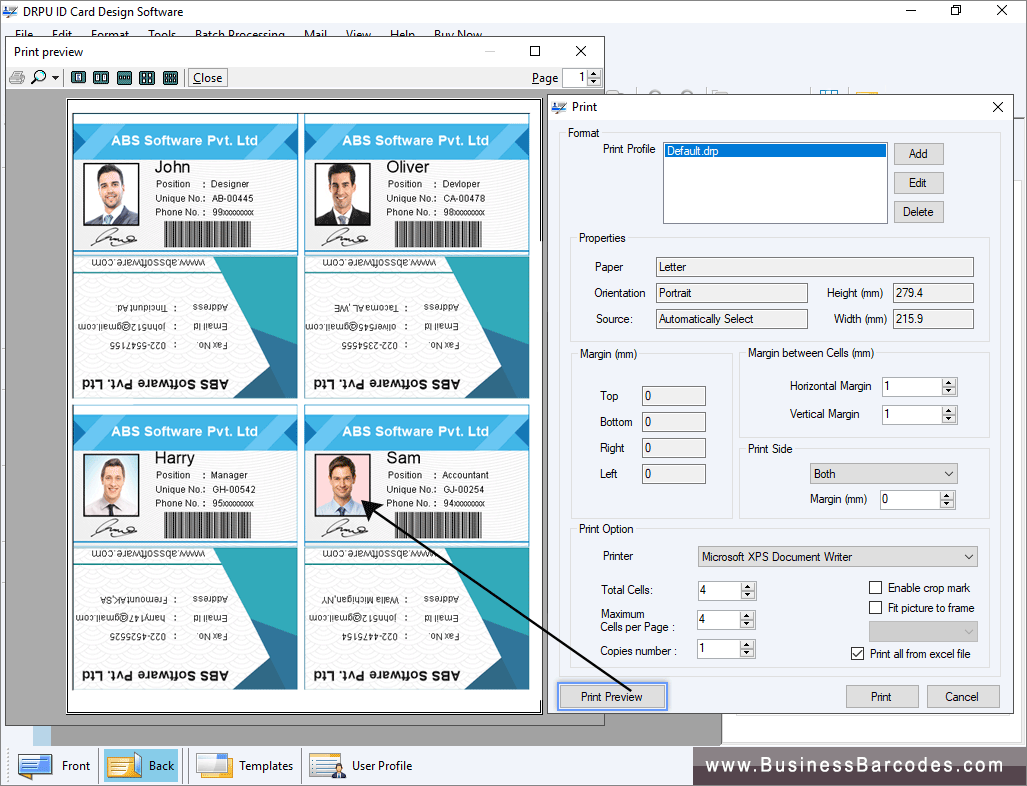The width and height of the screenshot is (1027, 786).
Task: Enable crop mark option
Action: click(875, 587)
